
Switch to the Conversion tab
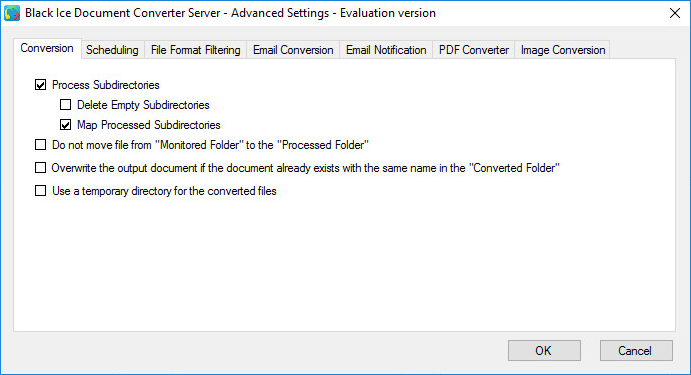click(x=47, y=48)
